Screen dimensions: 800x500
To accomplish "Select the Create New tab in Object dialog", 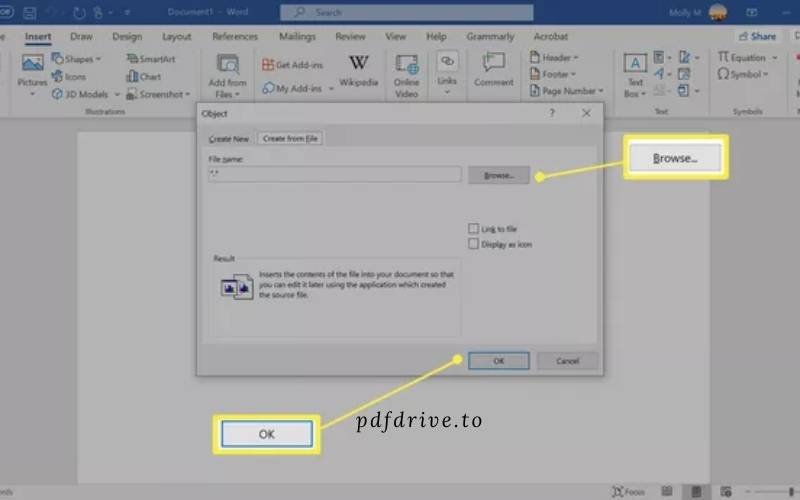I will click(x=229, y=139).
